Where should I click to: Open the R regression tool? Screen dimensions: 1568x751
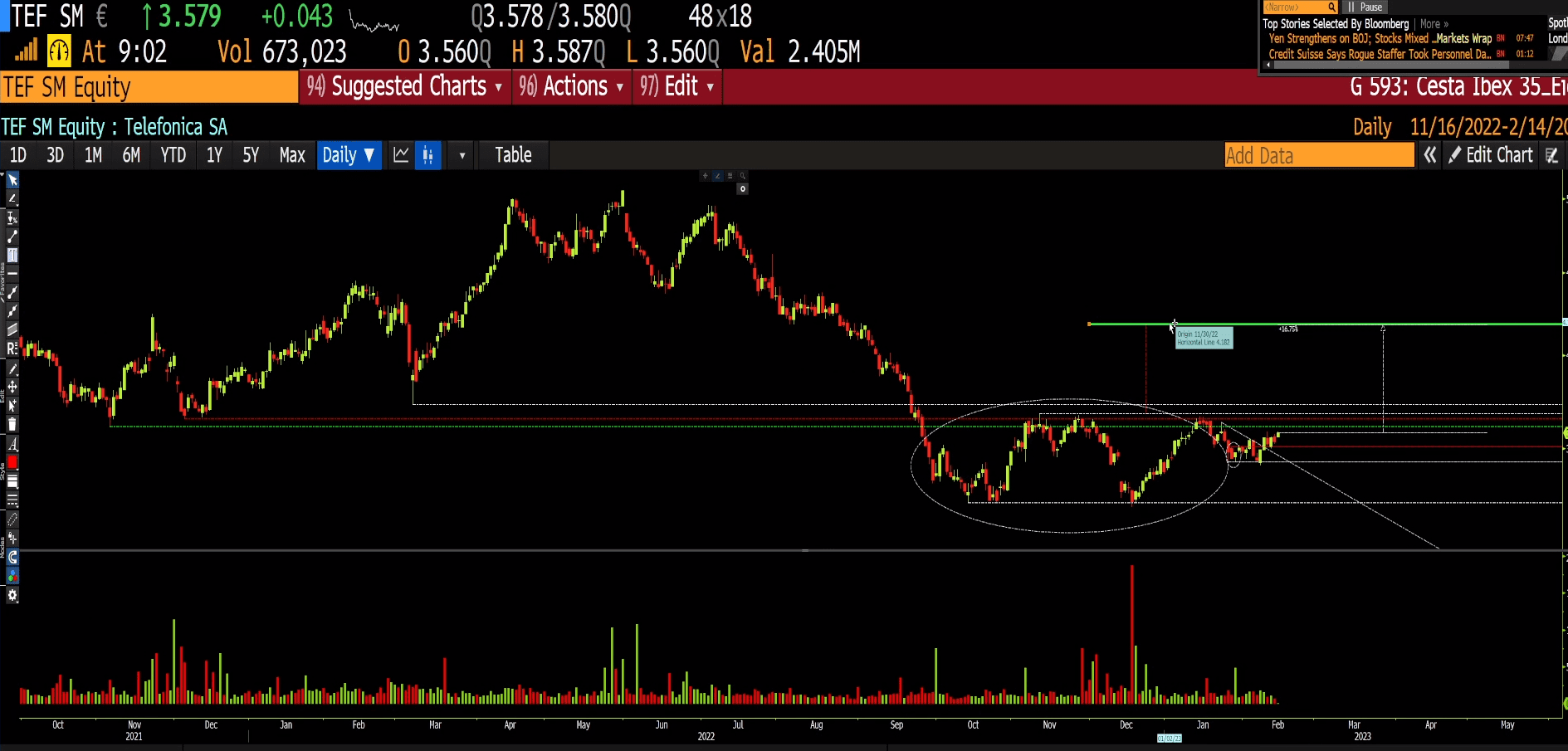12,349
